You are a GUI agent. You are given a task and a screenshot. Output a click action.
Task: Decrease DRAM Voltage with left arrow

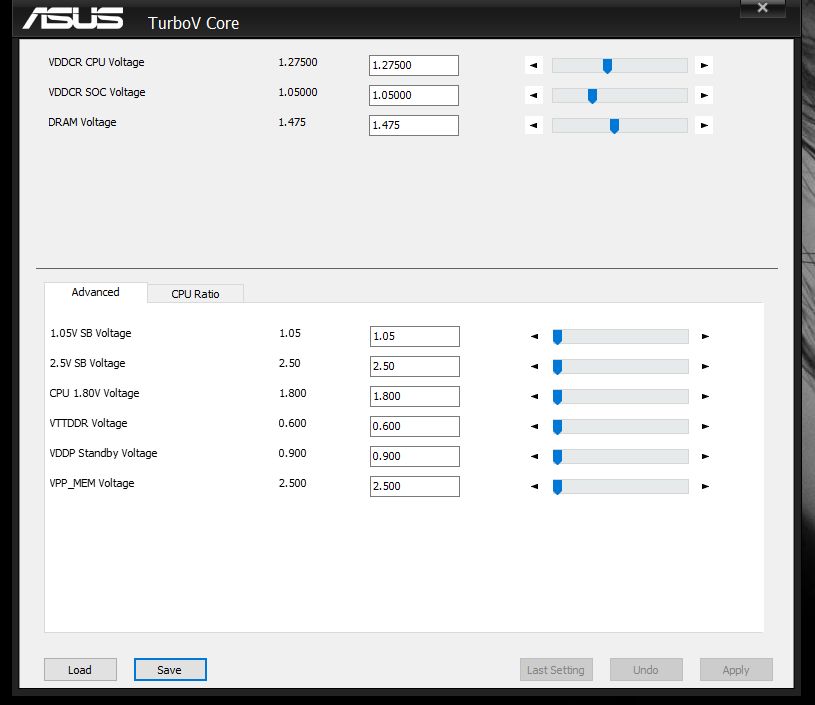coord(534,125)
